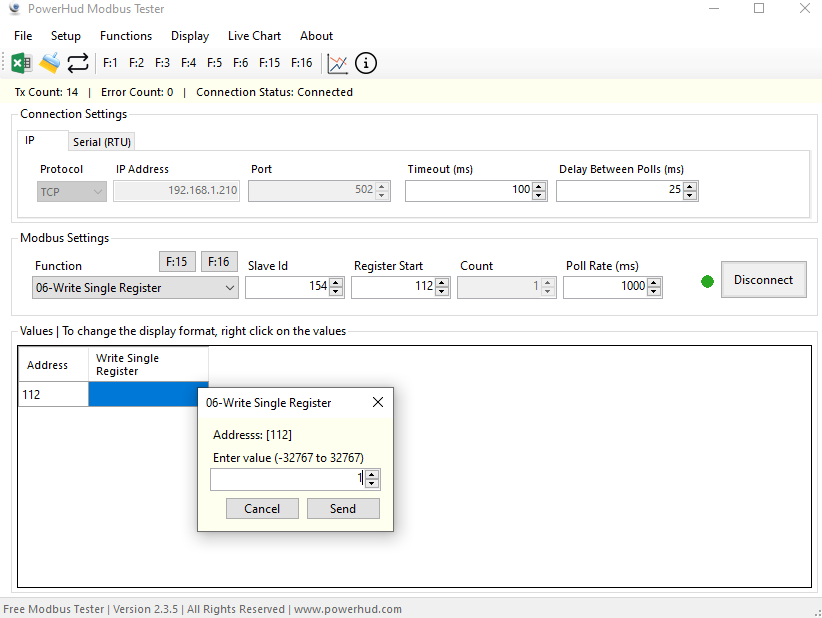Increase the Slave Id value
Screen dimensions: 822x618
click(x=336, y=283)
